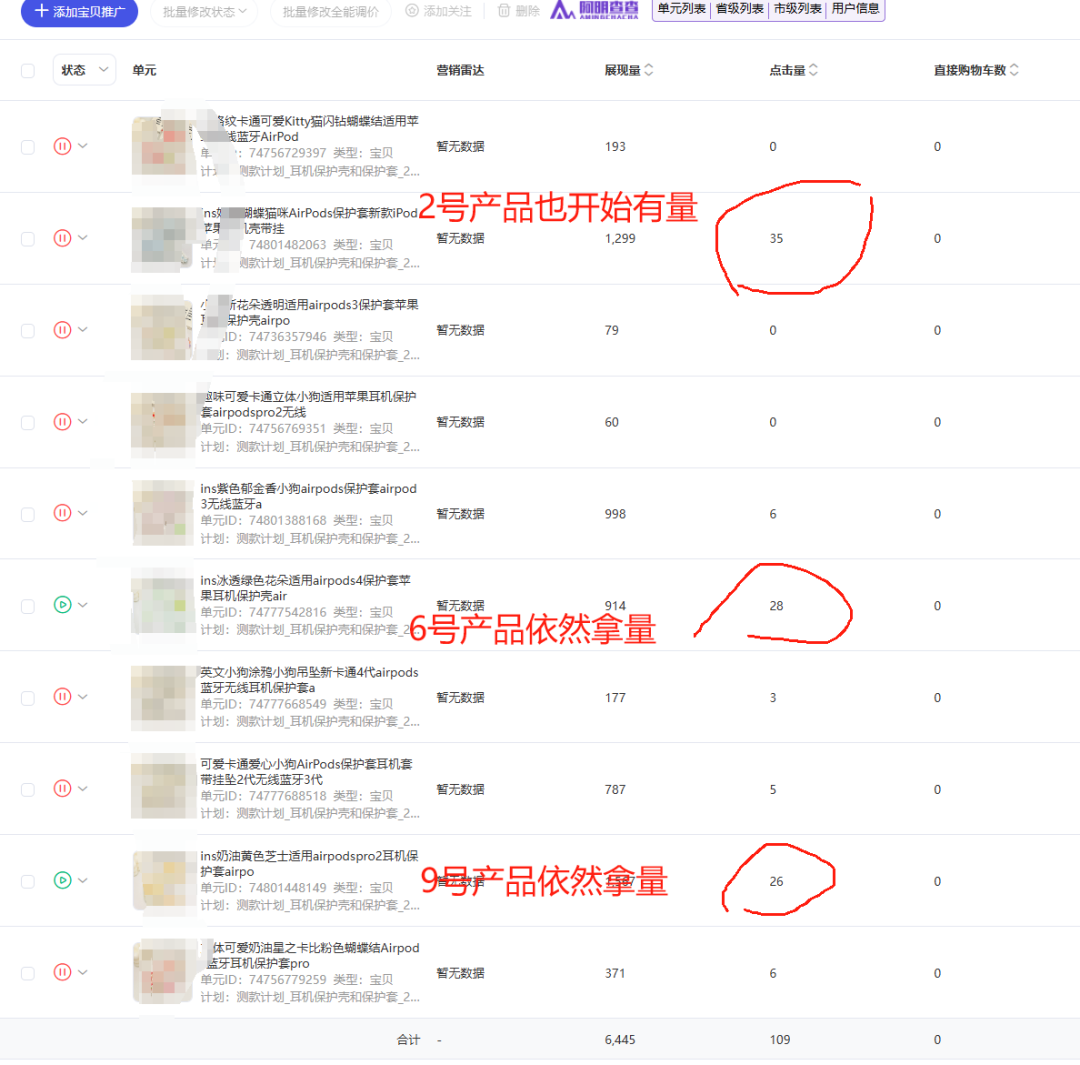Image resolution: width=1080 pixels, height=1065 pixels.
Task: Click total clicks value 109
Action: point(780,1040)
